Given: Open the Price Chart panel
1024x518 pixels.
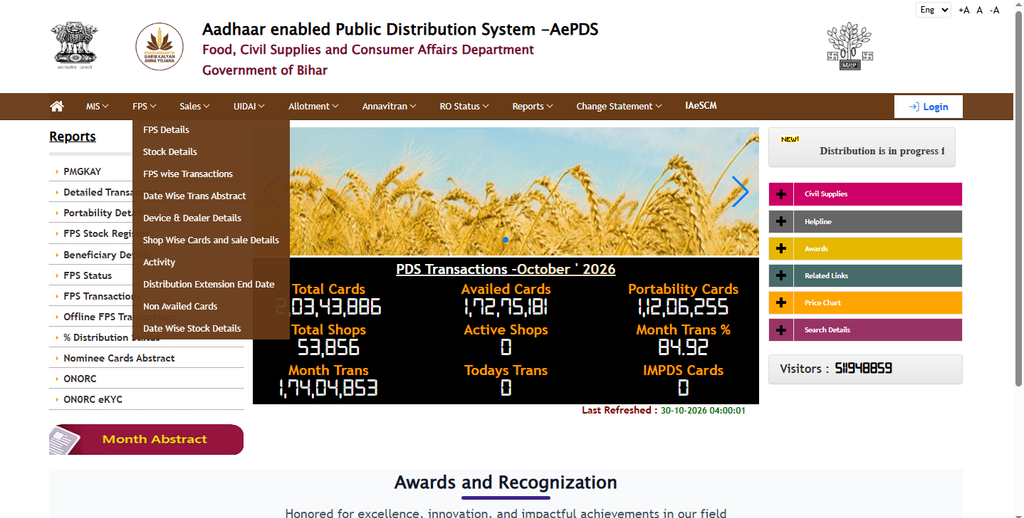Looking at the screenshot, I should [865, 303].
